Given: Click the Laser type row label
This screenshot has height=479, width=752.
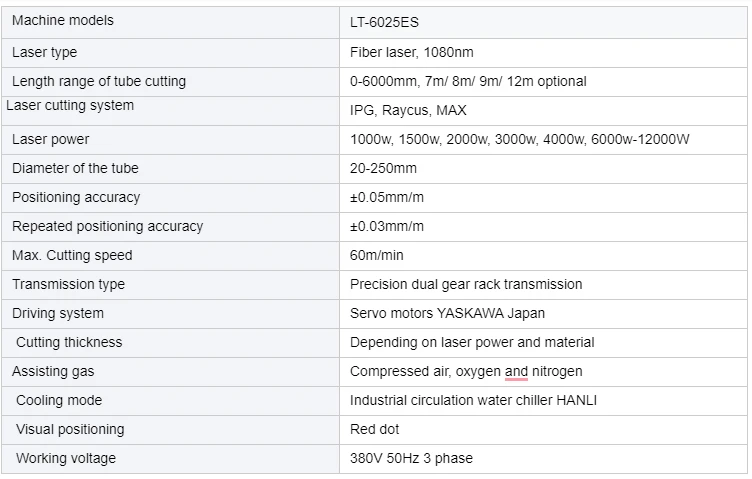Looking at the screenshot, I should 44,52.
